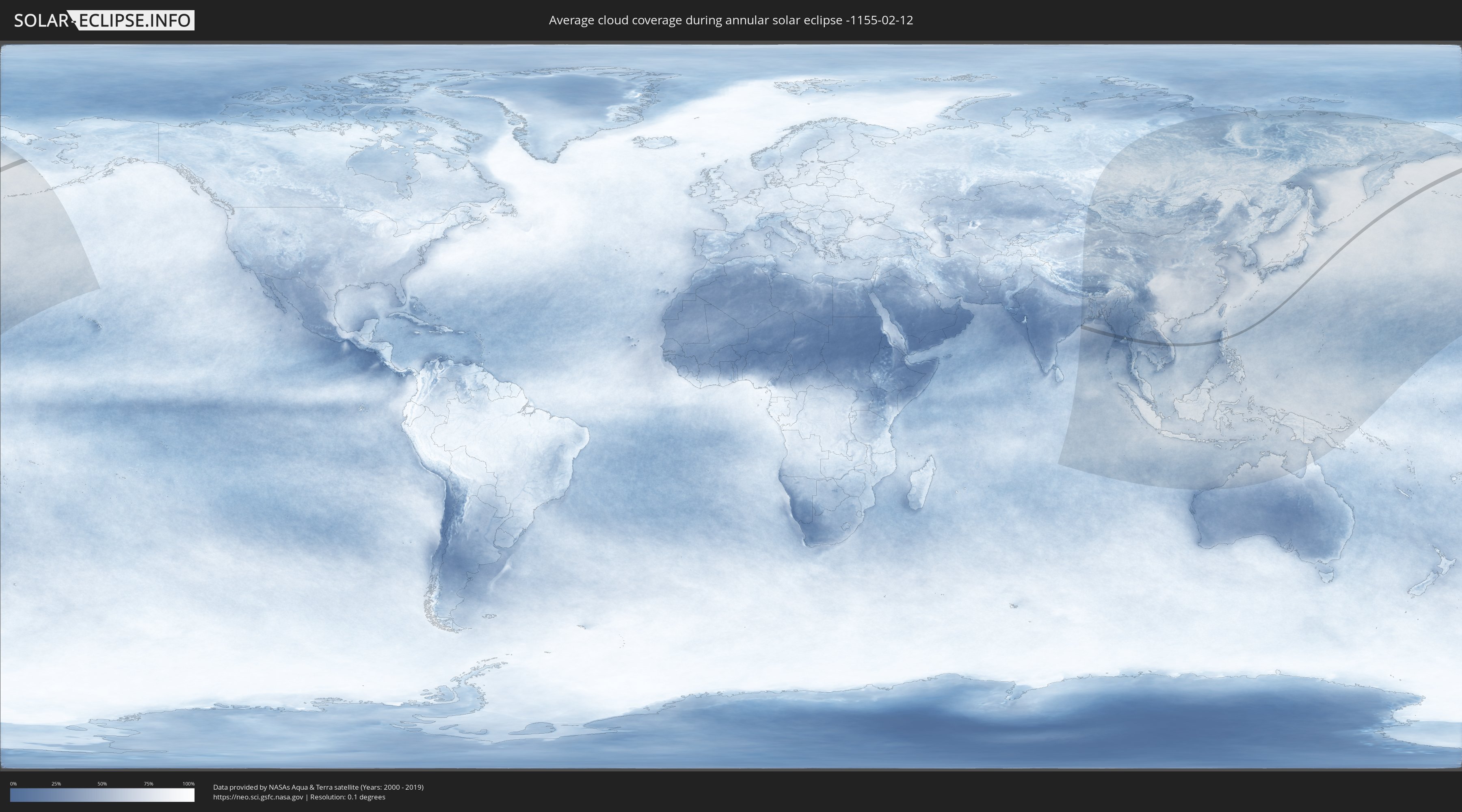This screenshot has width=1462, height=812.
Task: Click the cloud coverage title text
Action: pos(731,20)
